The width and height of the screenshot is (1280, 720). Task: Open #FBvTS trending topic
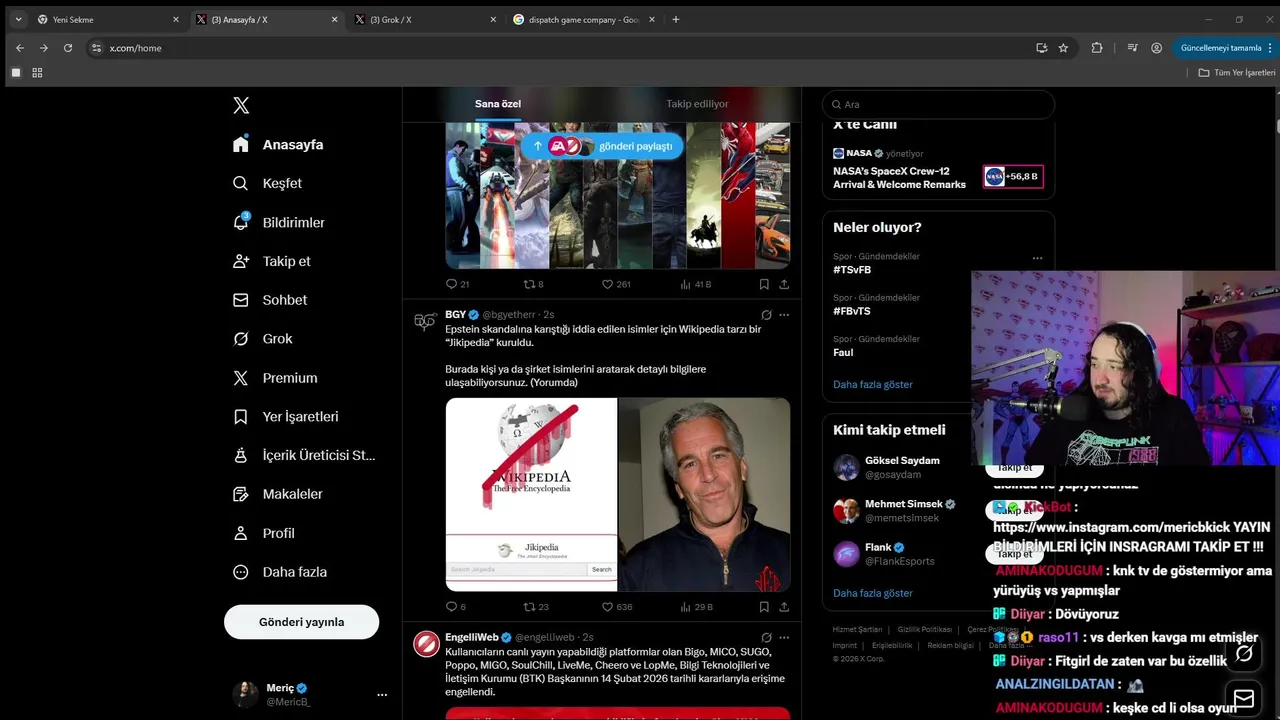coord(852,311)
